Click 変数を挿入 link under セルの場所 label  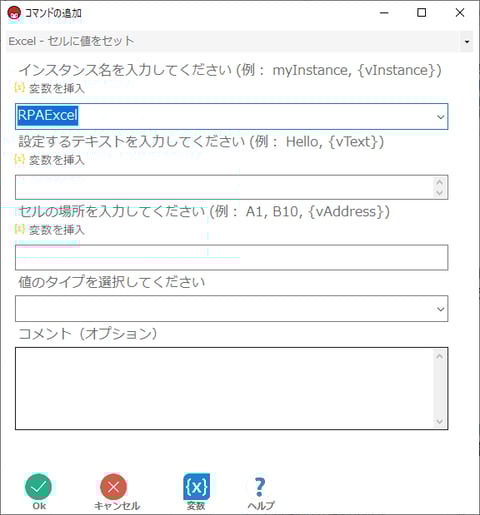[x=57, y=230]
